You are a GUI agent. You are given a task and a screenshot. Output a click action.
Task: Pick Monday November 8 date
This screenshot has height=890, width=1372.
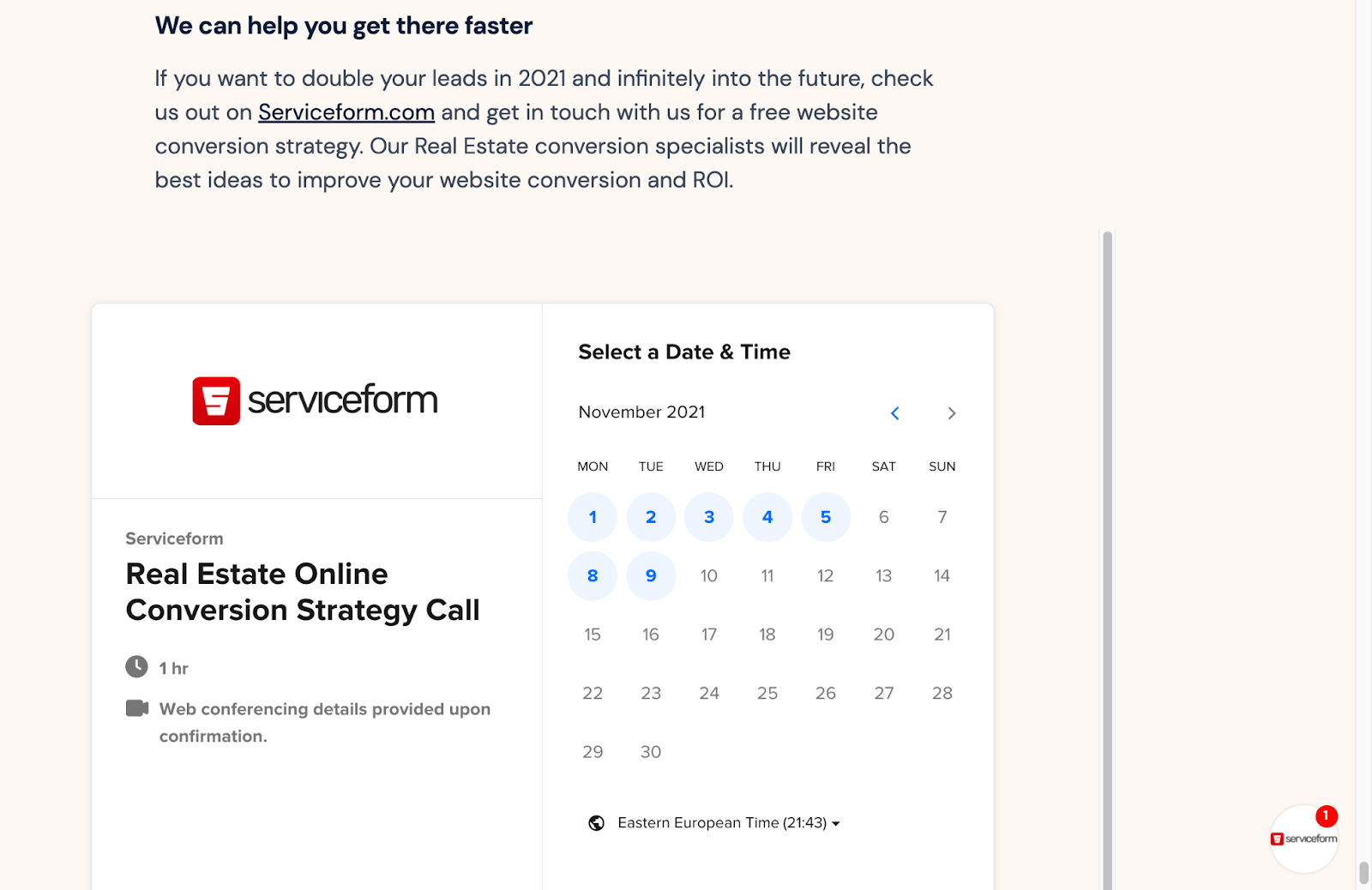click(x=593, y=576)
